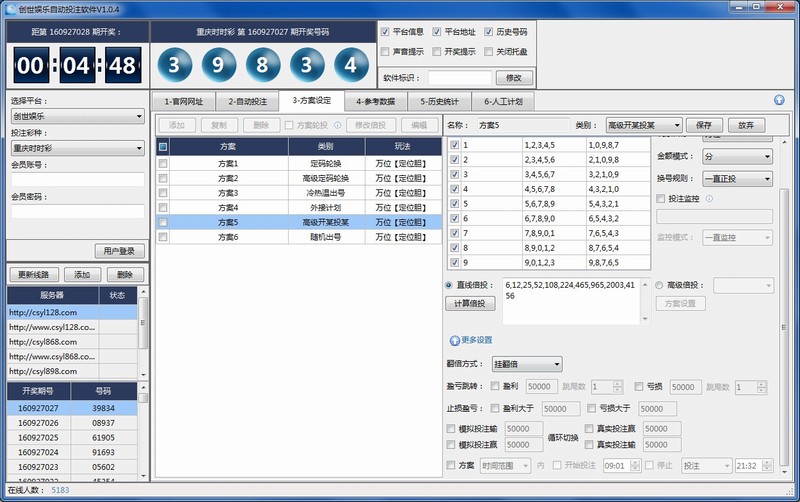Screen dimensions: 800x502
Task: Open the 翻倍方式 dropdown
Action: [x=526, y=364]
